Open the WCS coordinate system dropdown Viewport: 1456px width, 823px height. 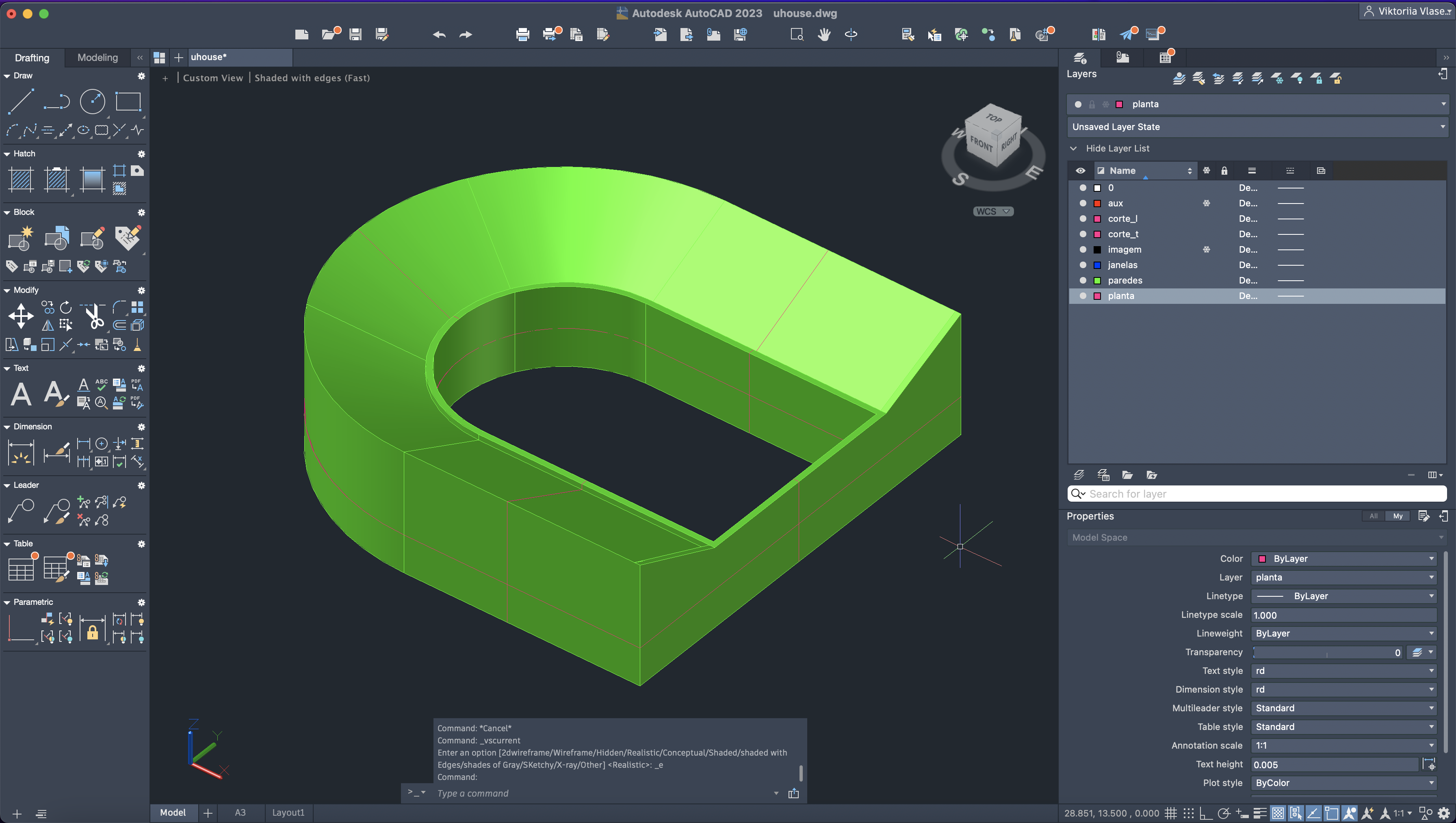click(993, 211)
